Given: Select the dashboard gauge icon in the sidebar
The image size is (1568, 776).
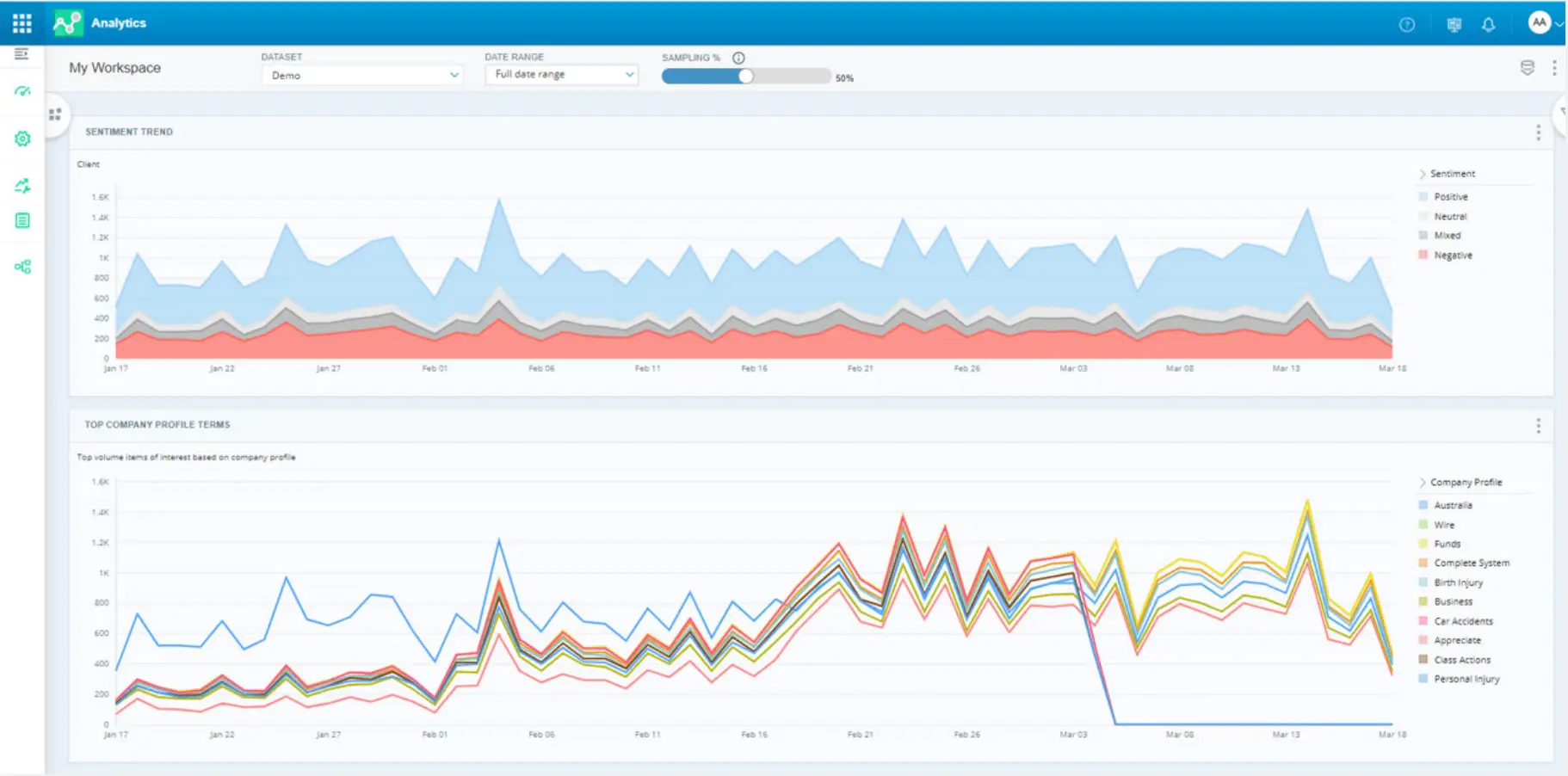Looking at the screenshot, I should (22, 92).
